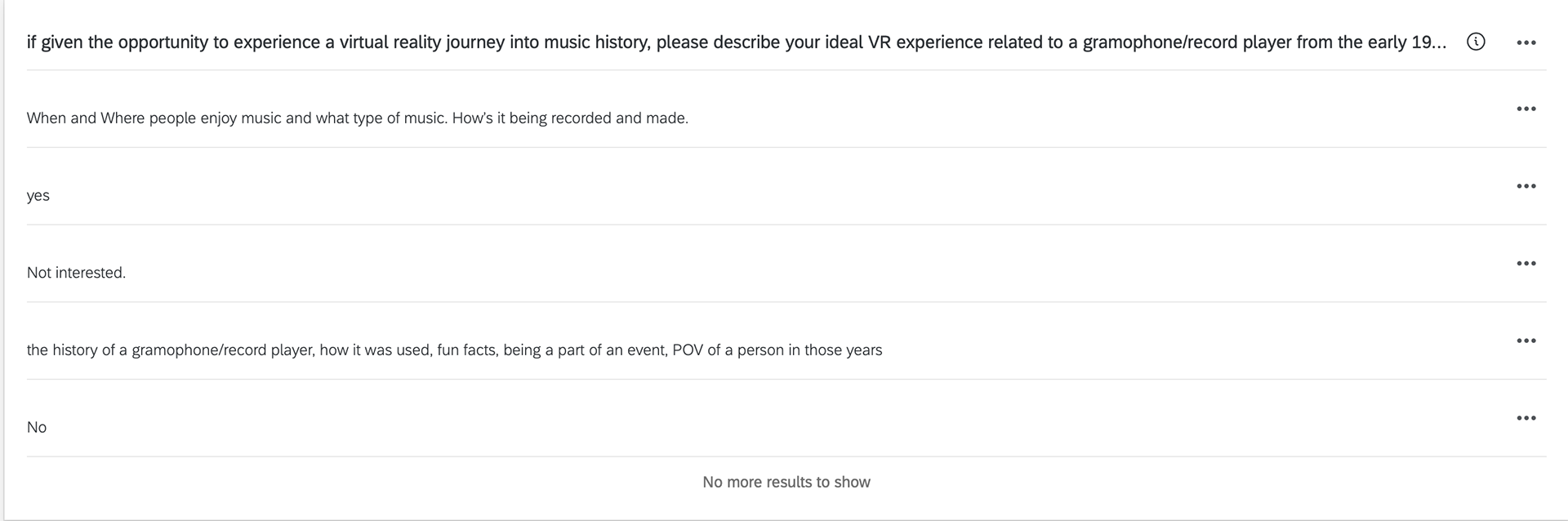Select the 'yes' response text
This screenshot has height=521, width=1568.
point(38,196)
